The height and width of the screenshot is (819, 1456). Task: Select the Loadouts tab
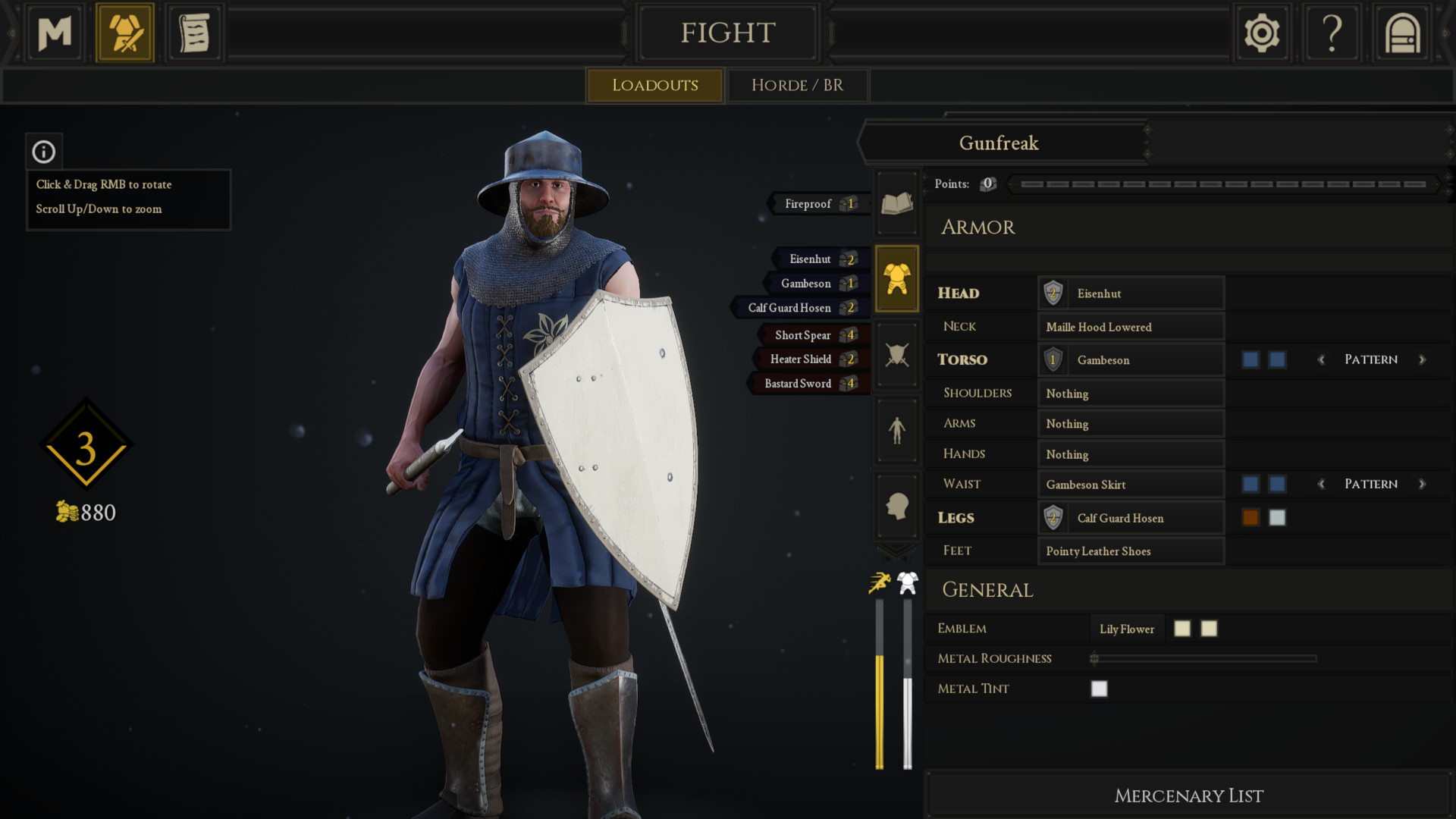[x=655, y=85]
